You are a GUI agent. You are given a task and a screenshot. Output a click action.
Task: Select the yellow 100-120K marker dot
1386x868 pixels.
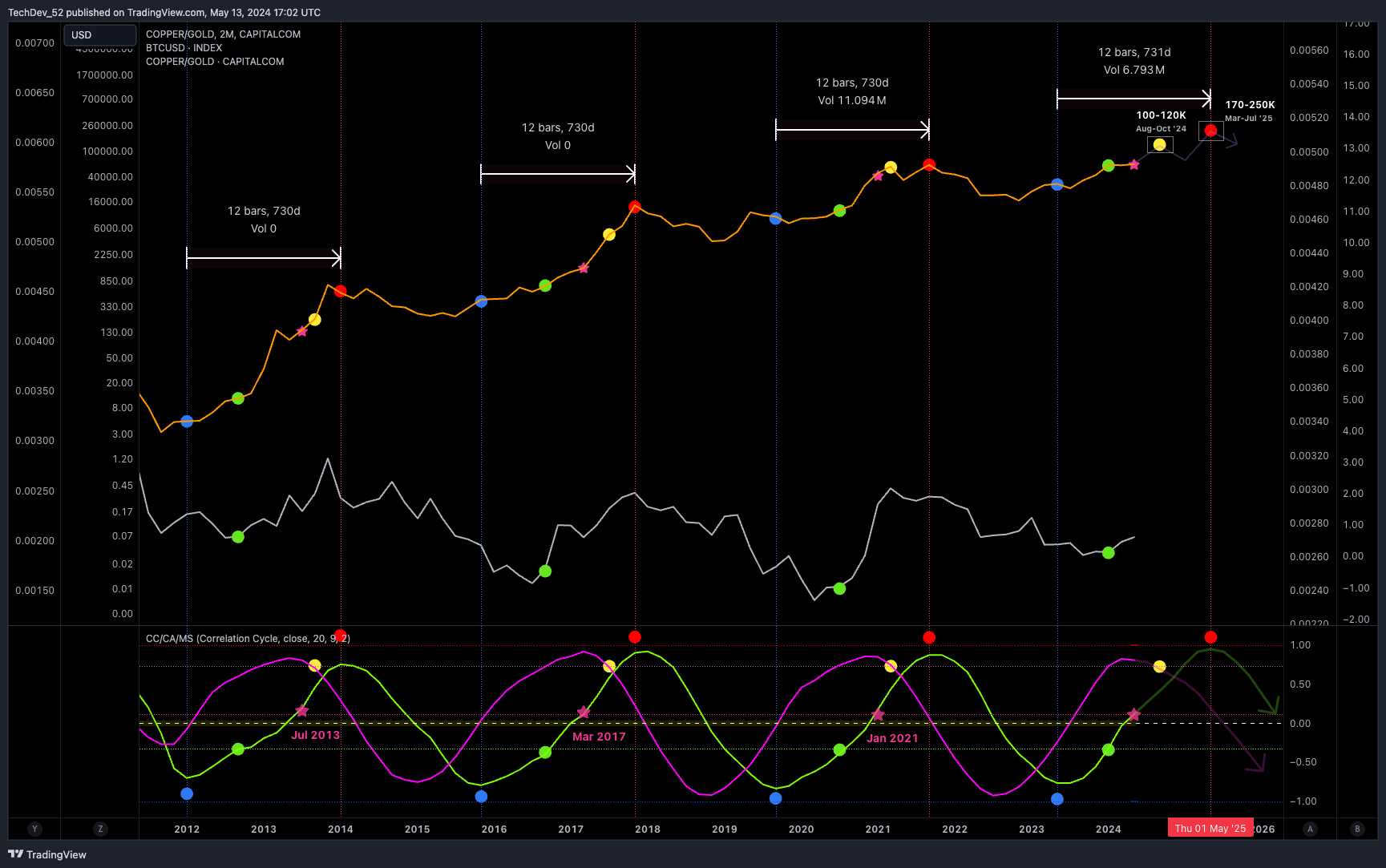(x=1159, y=144)
